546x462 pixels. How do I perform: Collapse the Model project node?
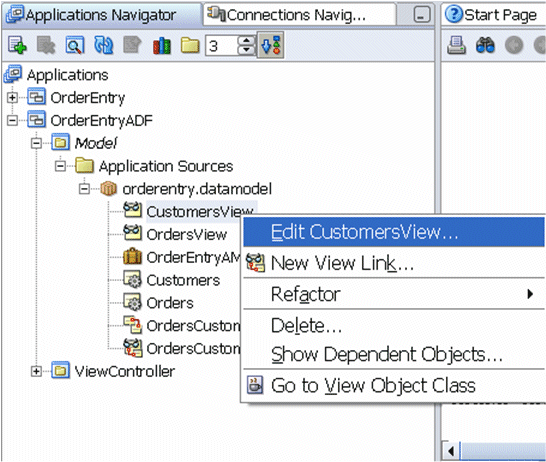[36, 143]
